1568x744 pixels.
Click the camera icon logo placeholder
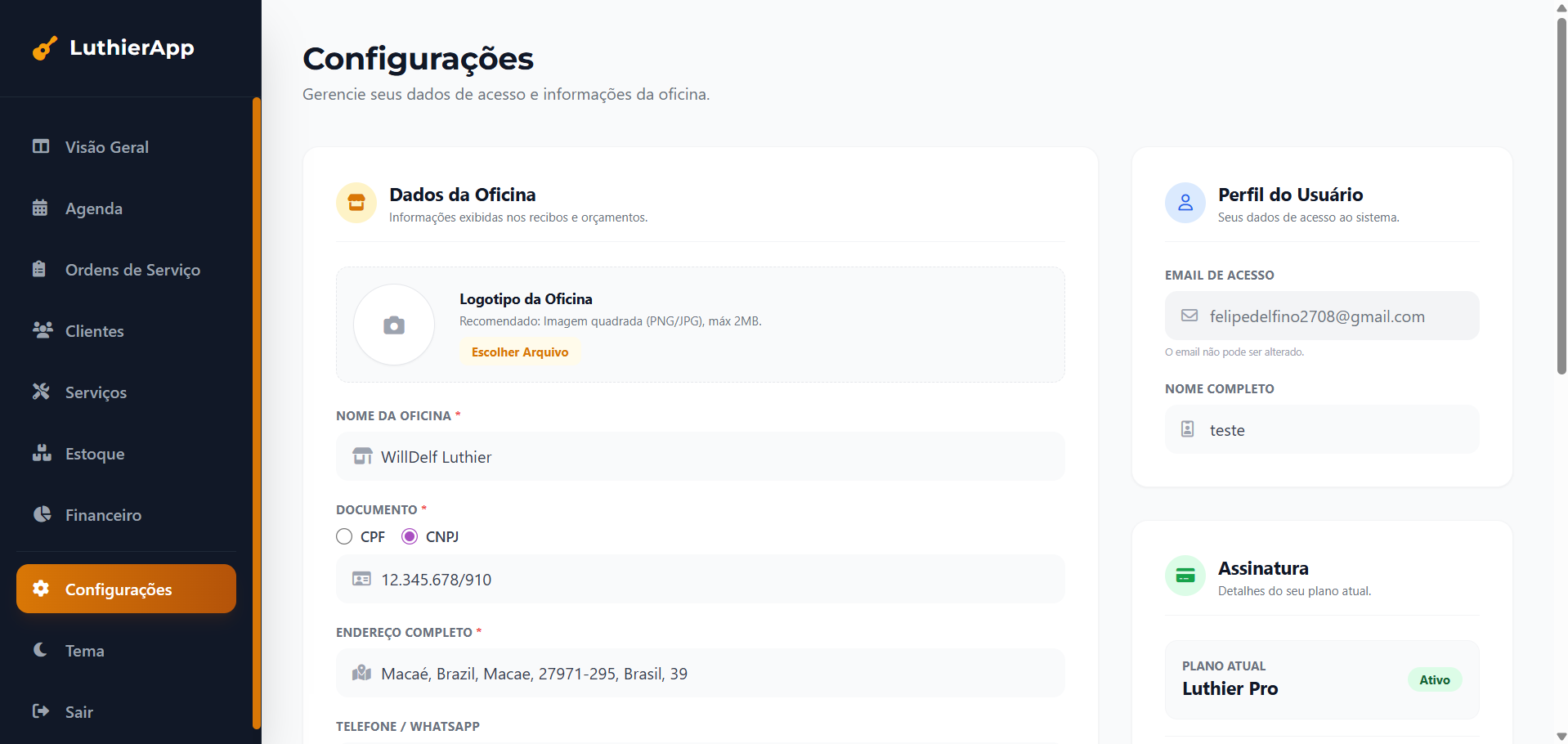(x=394, y=325)
